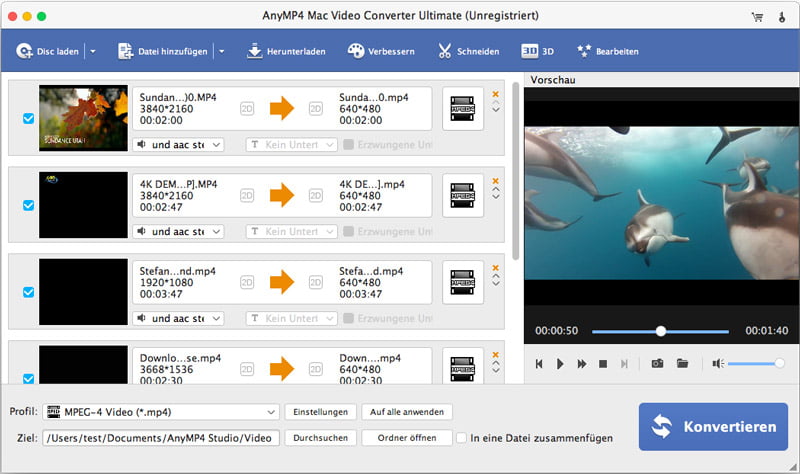Start conversion with the Konvertieren button
This screenshot has height=474, width=800.
713,427
